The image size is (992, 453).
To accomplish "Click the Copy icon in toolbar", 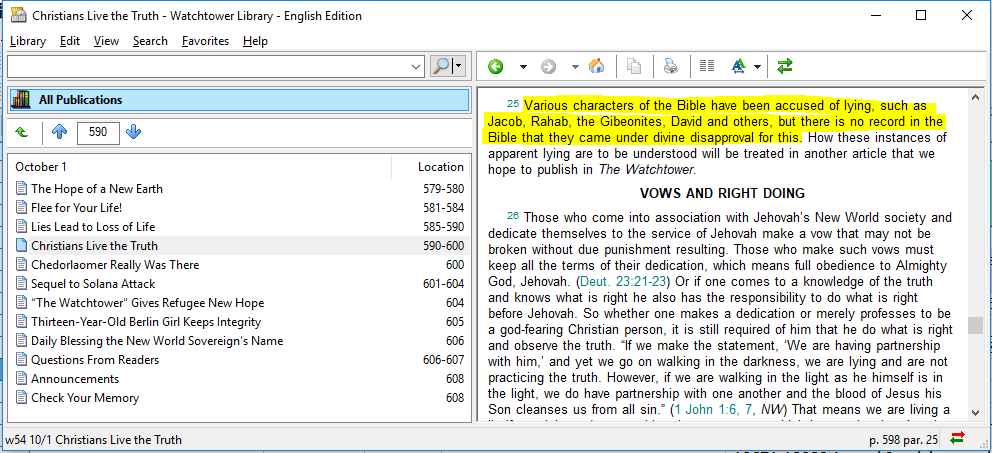I will click(633, 67).
